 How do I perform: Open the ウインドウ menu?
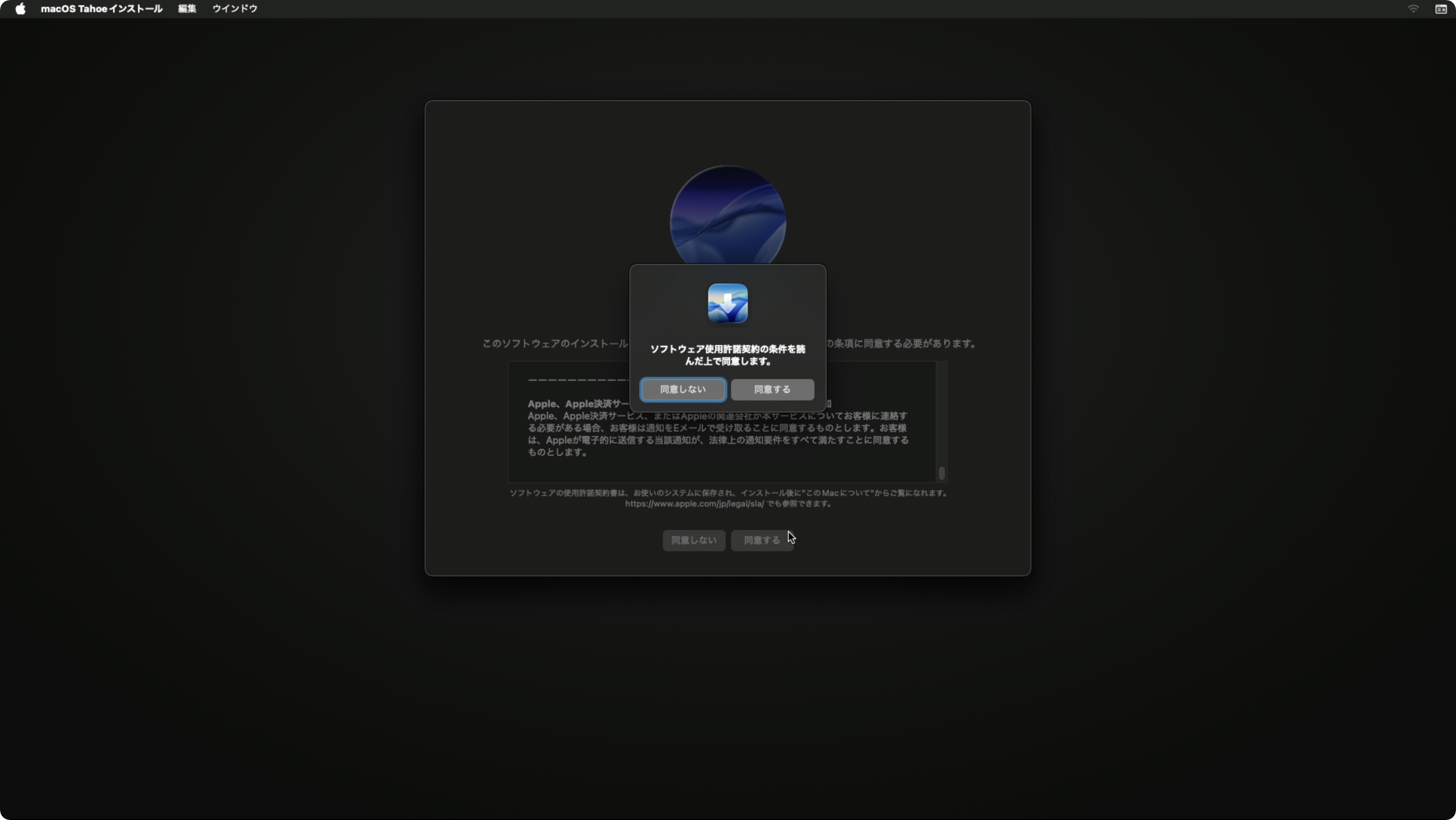click(235, 9)
